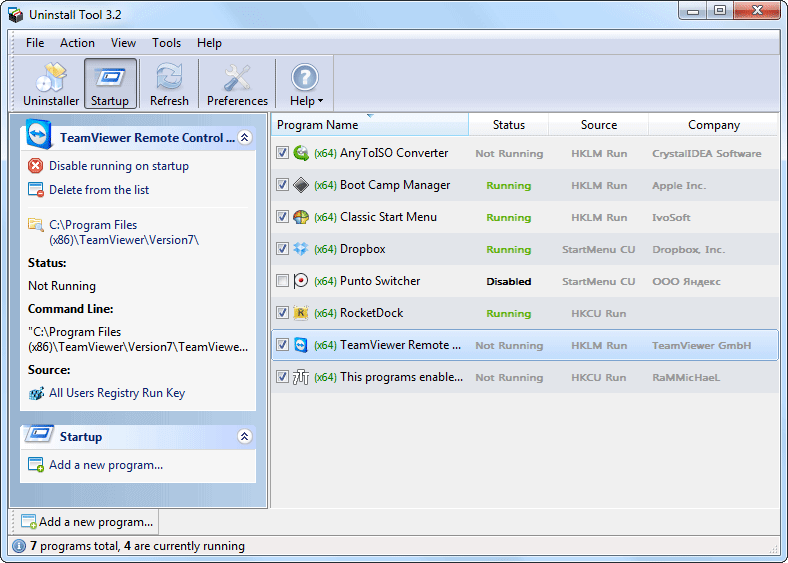Collapse the Startup side panel
This screenshot has height=563, width=788.
[245, 436]
